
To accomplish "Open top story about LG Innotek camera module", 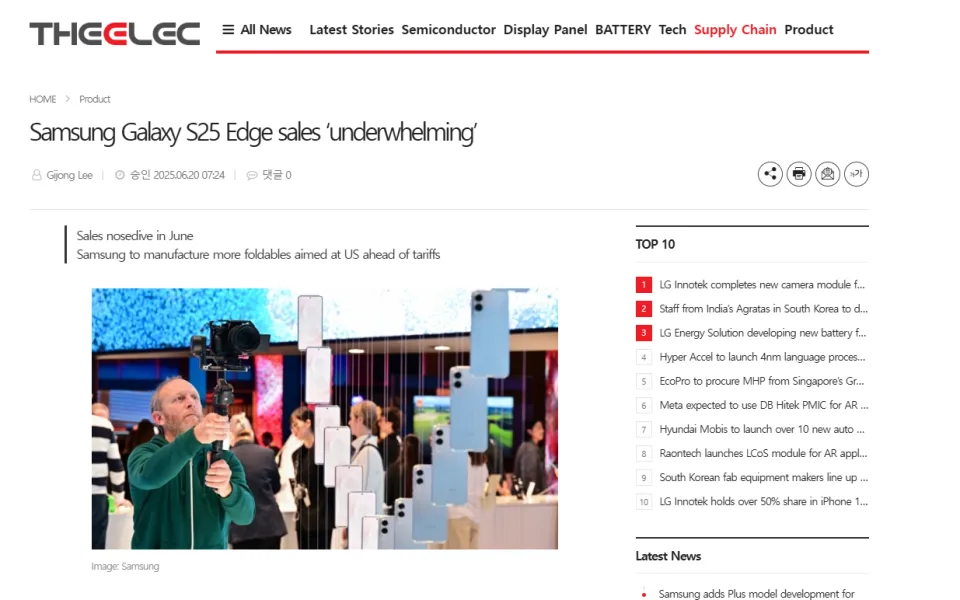I will click(762, 285).
